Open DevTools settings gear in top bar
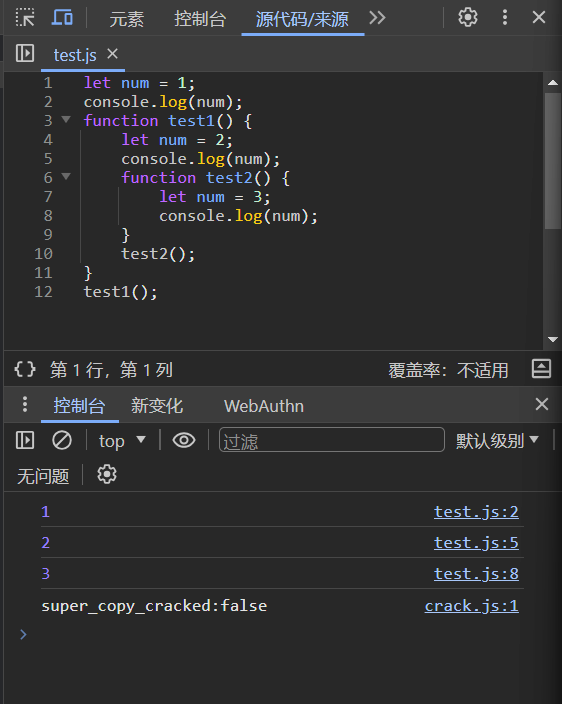The height and width of the screenshot is (704, 562). point(468,18)
